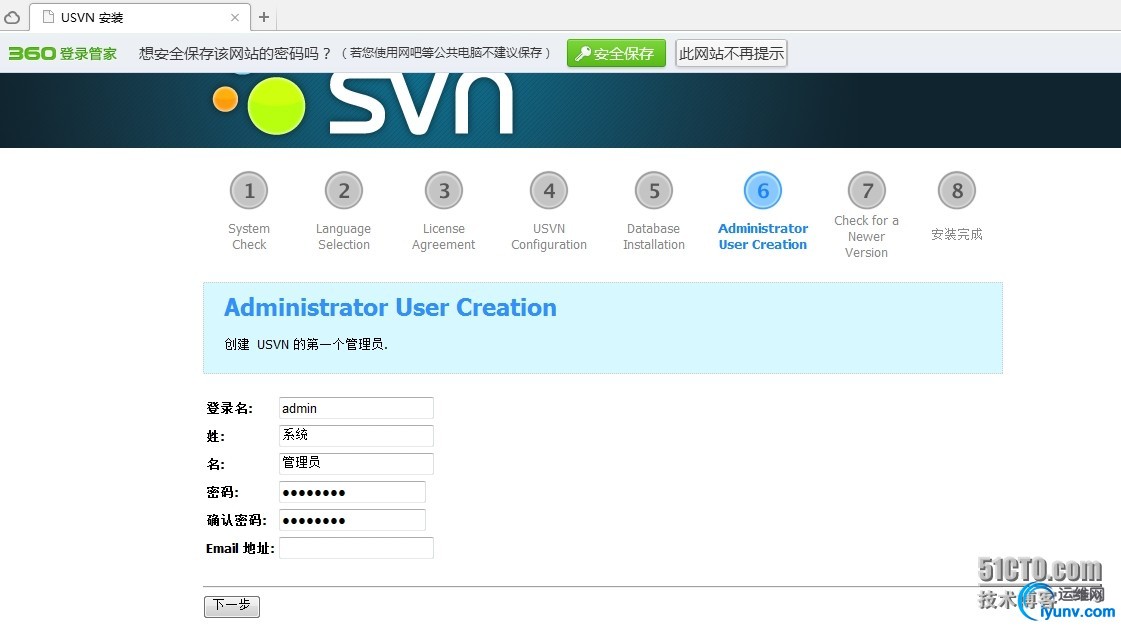The height and width of the screenshot is (628, 1121).
Task: Click the Administrator User Creation step label
Action: 763,237
